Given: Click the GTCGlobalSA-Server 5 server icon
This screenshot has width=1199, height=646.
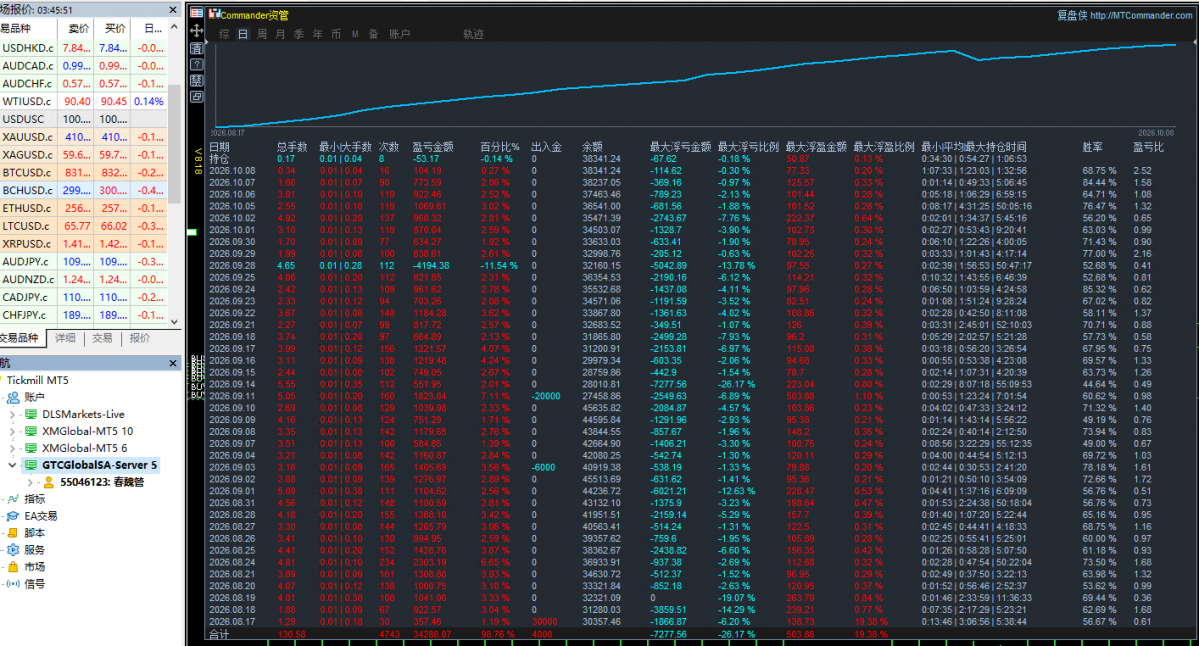Looking at the screenshot, I should point(31,465).
